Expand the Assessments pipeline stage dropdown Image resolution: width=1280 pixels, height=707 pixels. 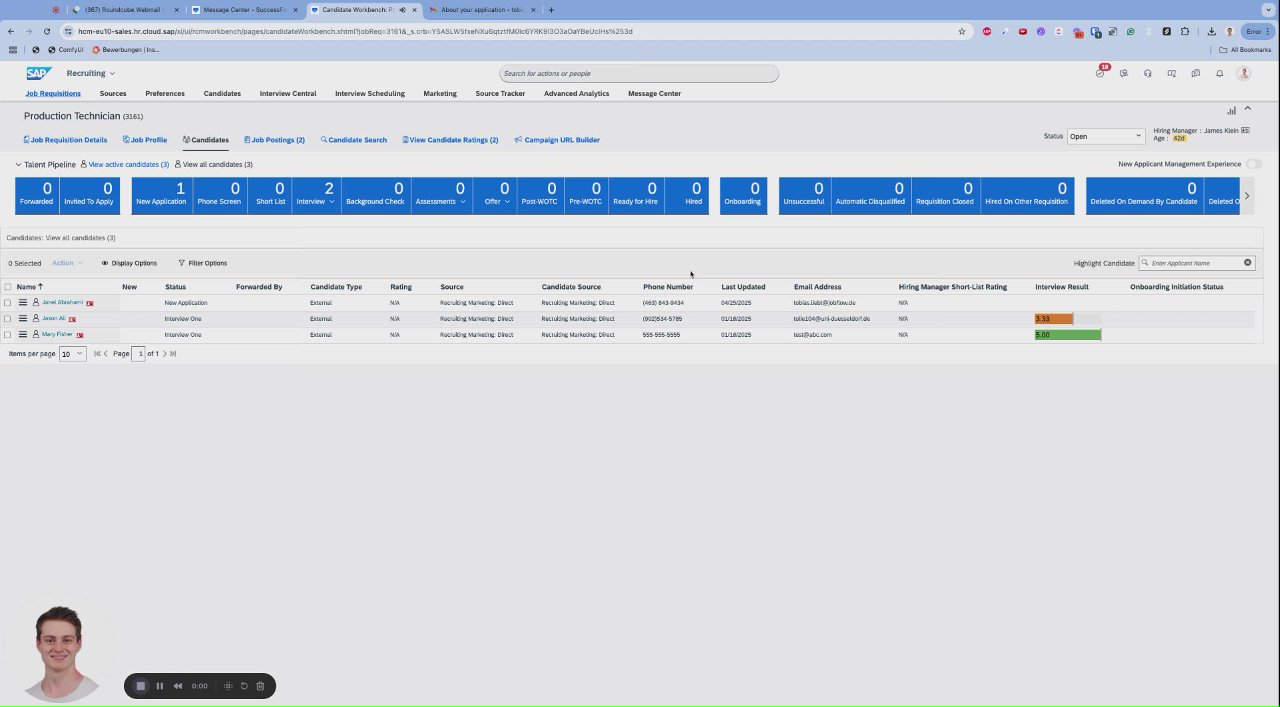[463, 202]
